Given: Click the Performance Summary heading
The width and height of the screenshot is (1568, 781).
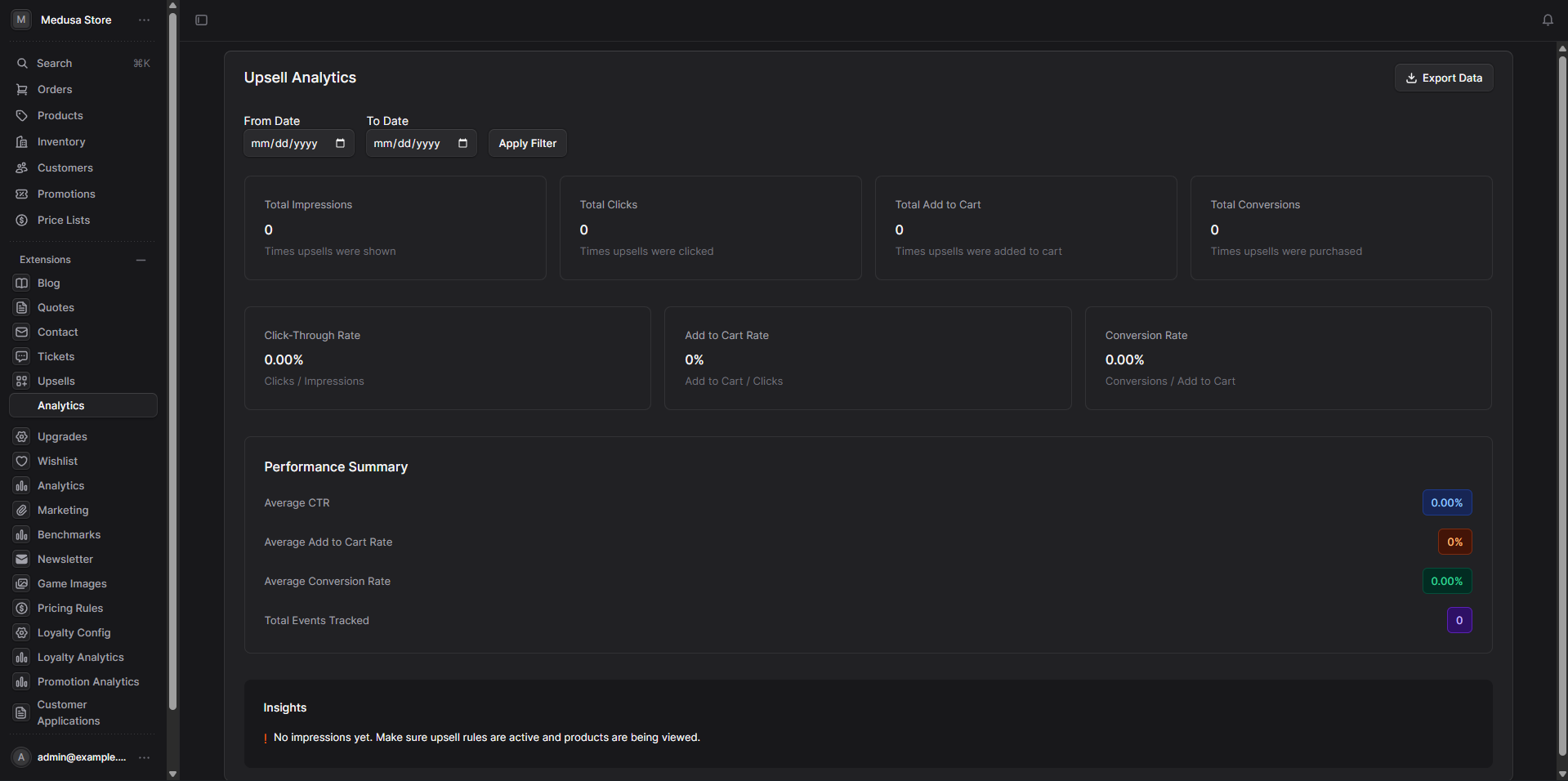Looking at the screenshot, I should [336, 466].
